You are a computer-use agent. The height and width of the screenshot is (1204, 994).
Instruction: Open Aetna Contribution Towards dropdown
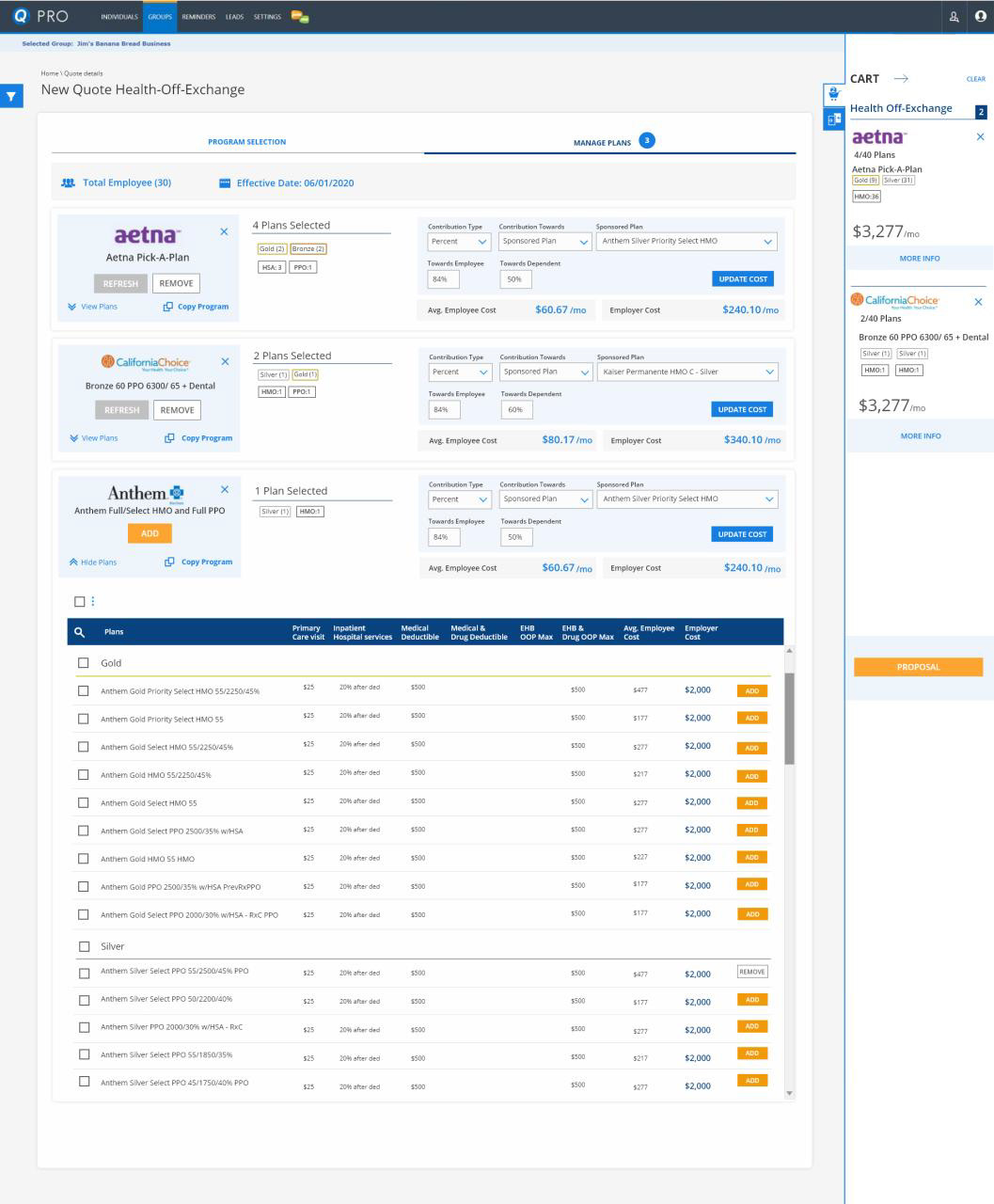click(544, 242)
